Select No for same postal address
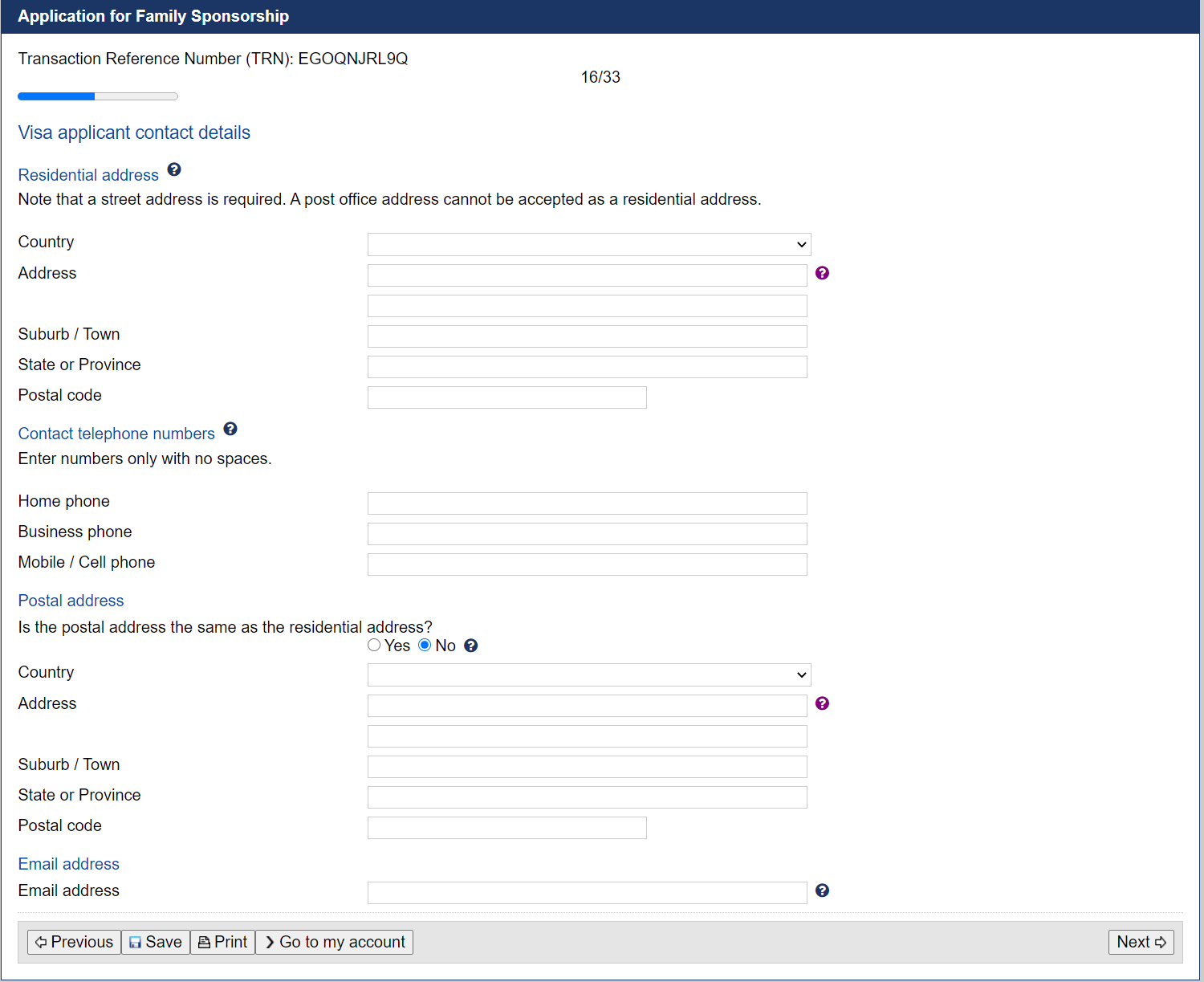 (425, 645)
